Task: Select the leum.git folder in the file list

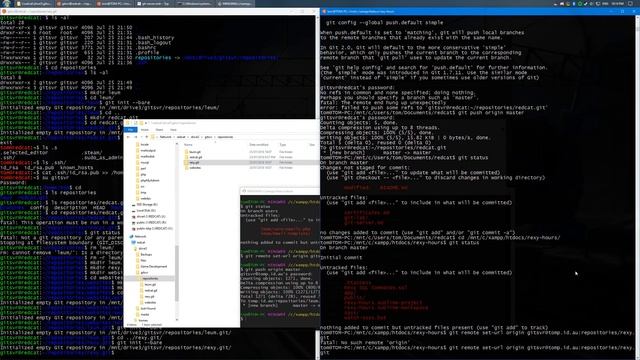Action: coord(195,152)
